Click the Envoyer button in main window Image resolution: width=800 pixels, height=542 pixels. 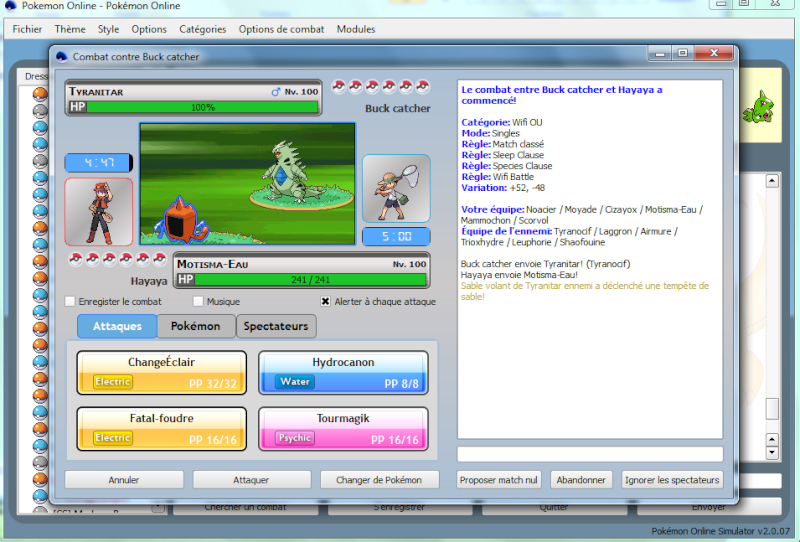pos(709,507)
